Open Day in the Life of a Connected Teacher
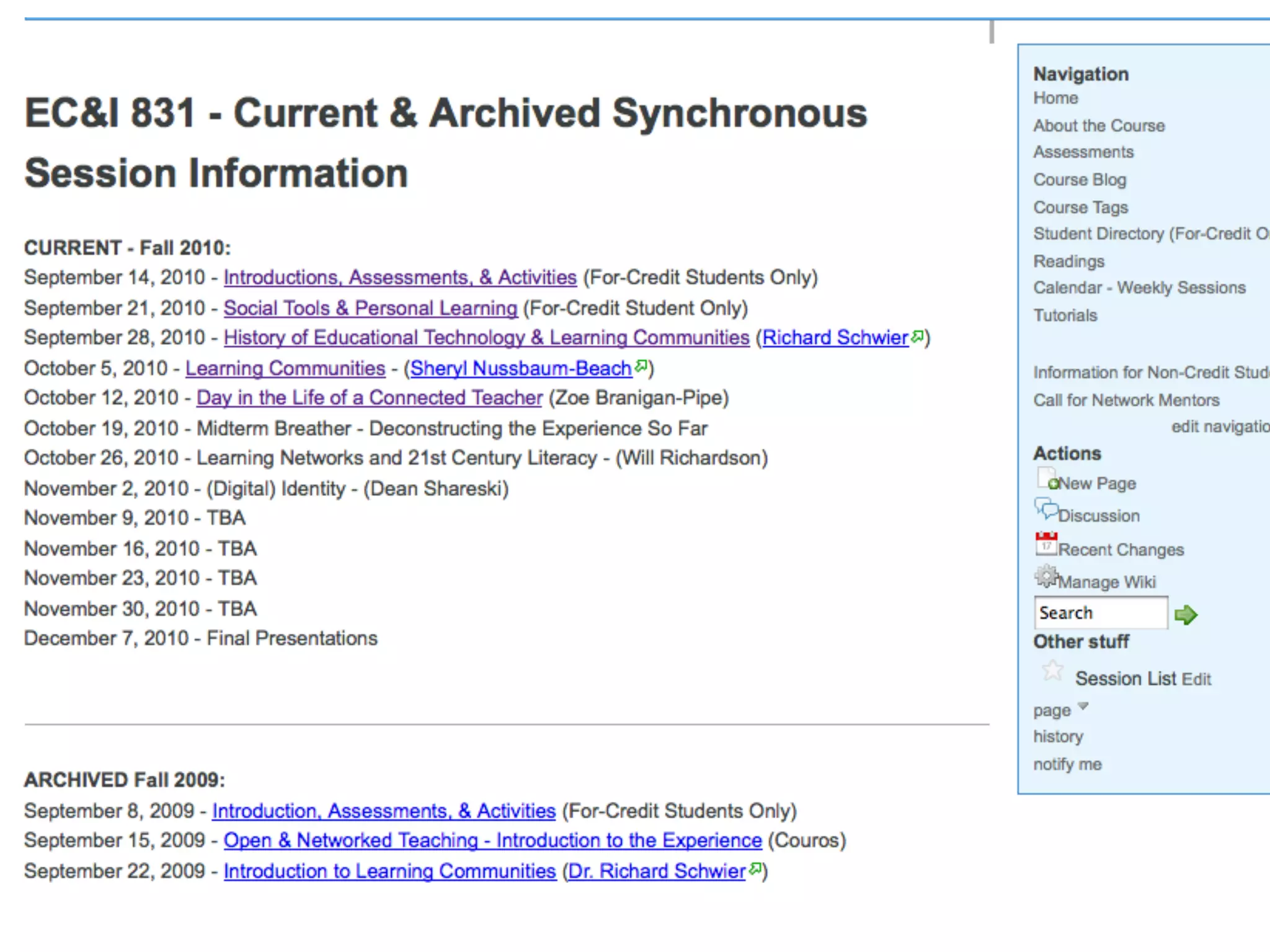Viewport: 1270px width, 952px height. (x=369, y=398)
